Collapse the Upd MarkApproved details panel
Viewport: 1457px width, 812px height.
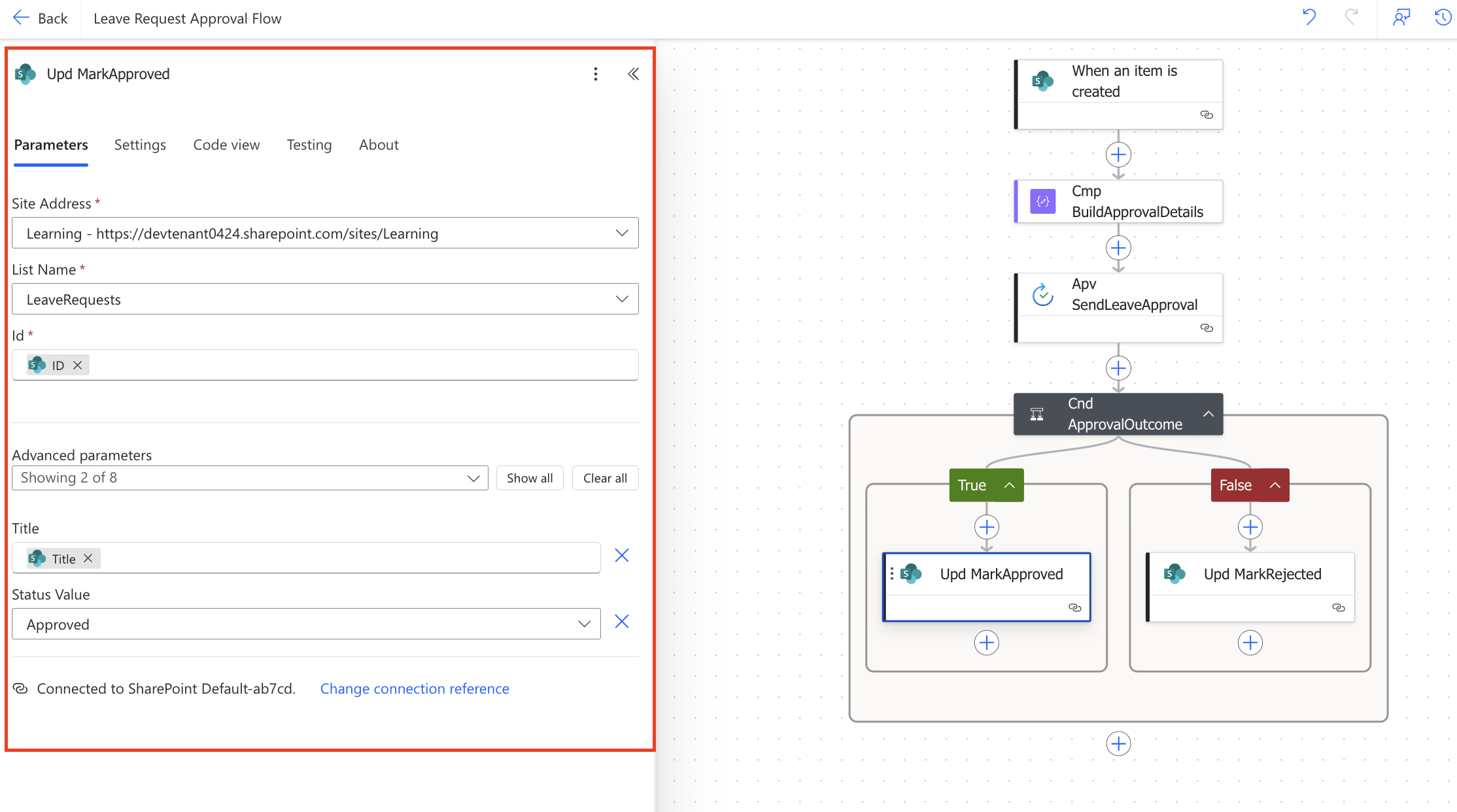[x=632, y=74]
